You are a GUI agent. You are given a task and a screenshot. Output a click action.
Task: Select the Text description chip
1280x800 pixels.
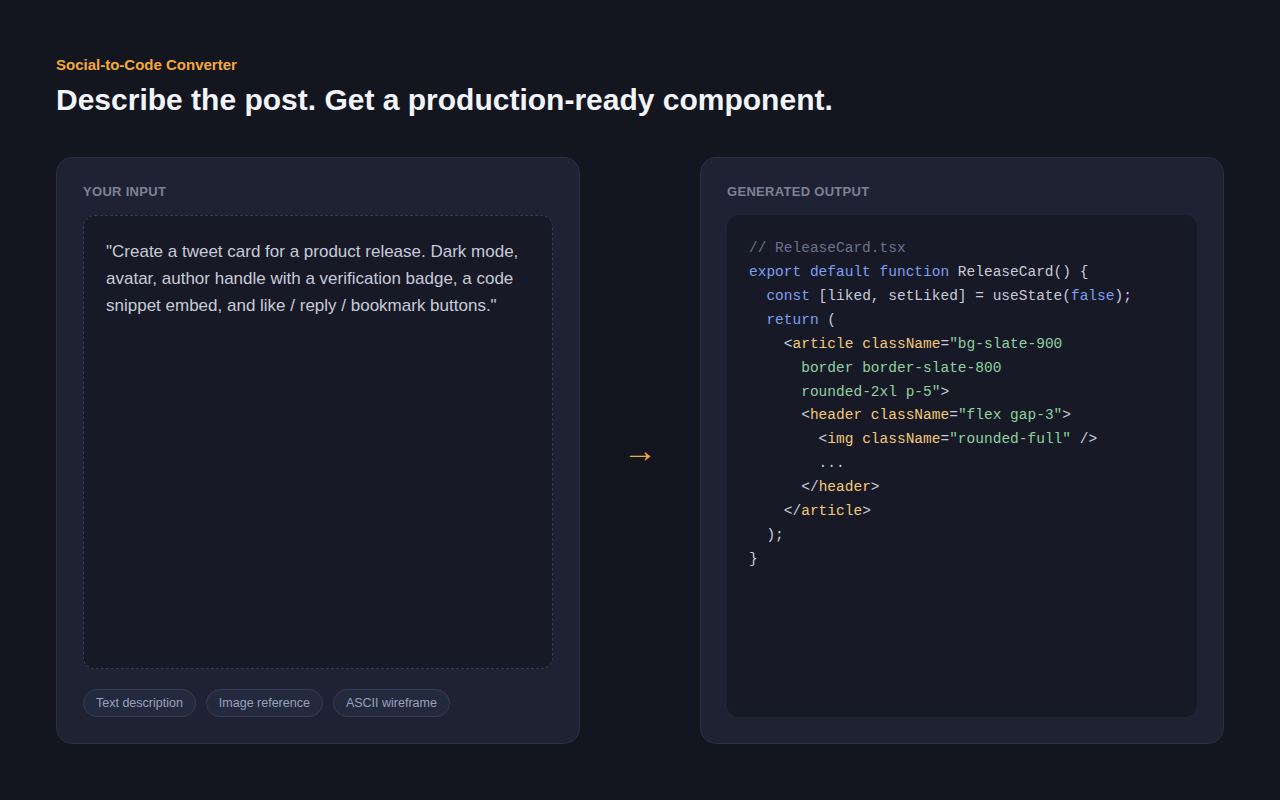click(139, 703)
